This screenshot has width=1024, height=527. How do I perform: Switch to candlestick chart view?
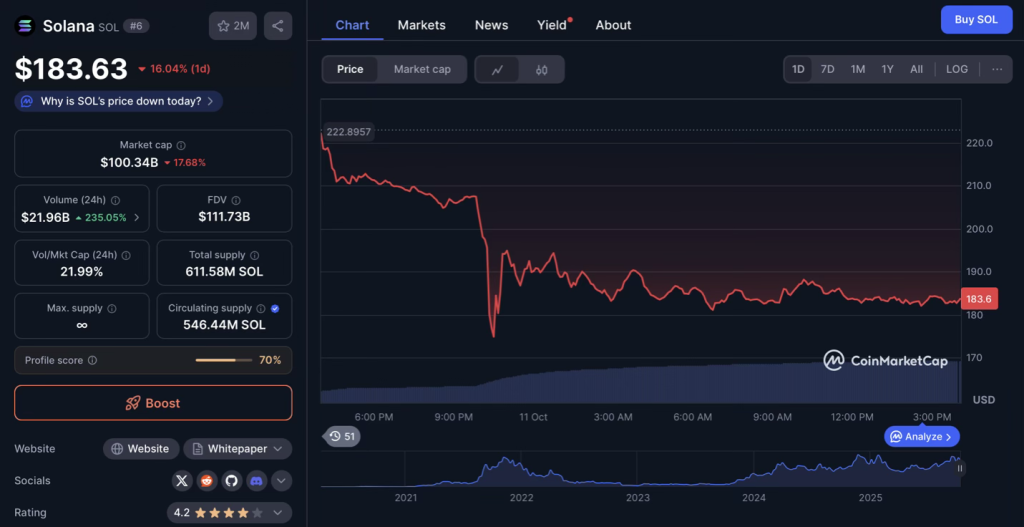[542, 69]
